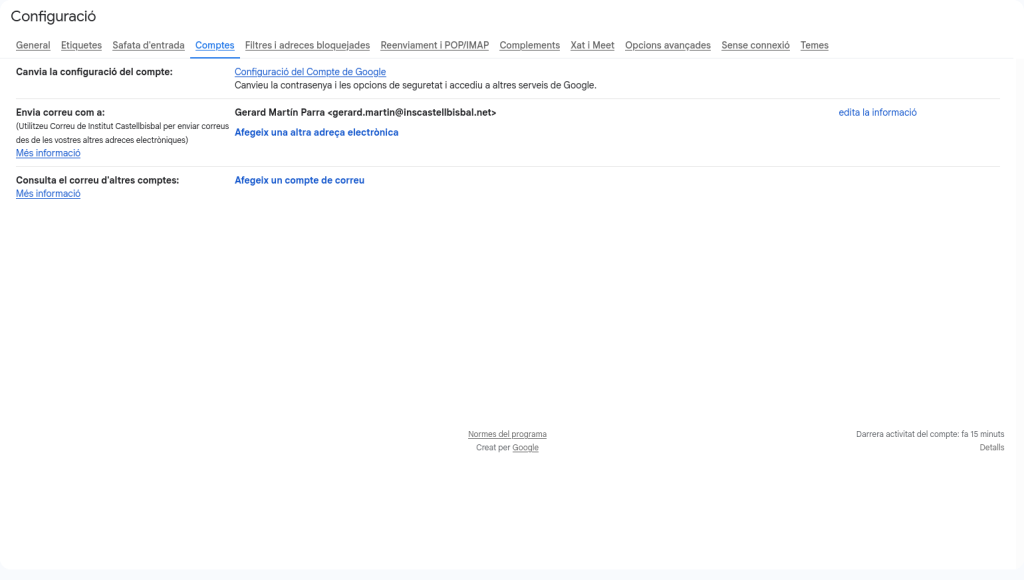
Task: Switch to the Temes tab
Action: coord(814,45)
